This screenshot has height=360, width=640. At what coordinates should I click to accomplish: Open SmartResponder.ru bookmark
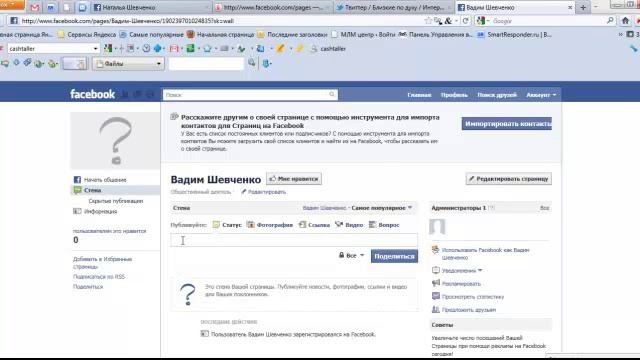(x=514, y=35)
